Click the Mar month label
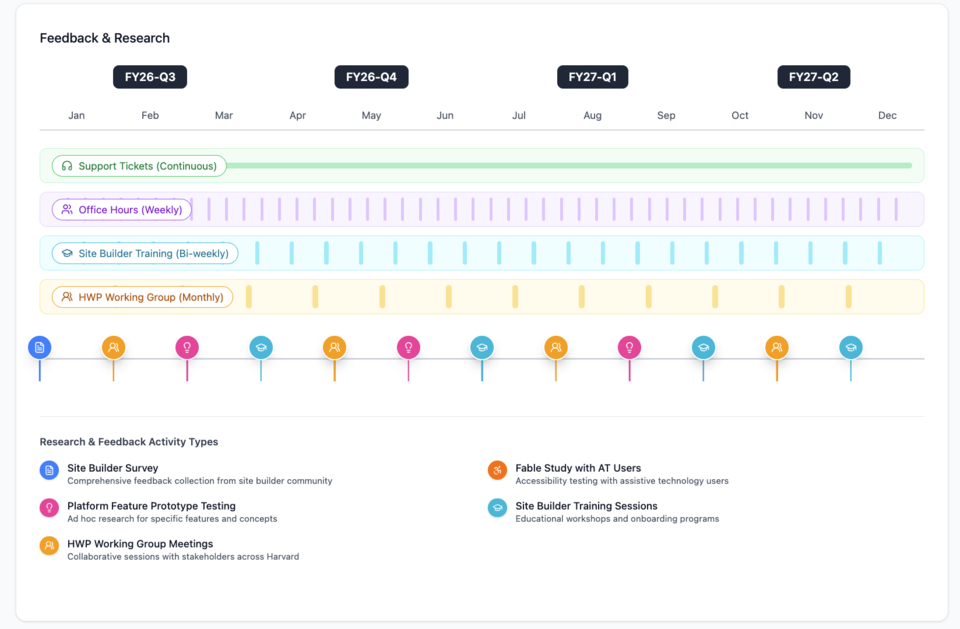The image size is (960, 629). 224,115
